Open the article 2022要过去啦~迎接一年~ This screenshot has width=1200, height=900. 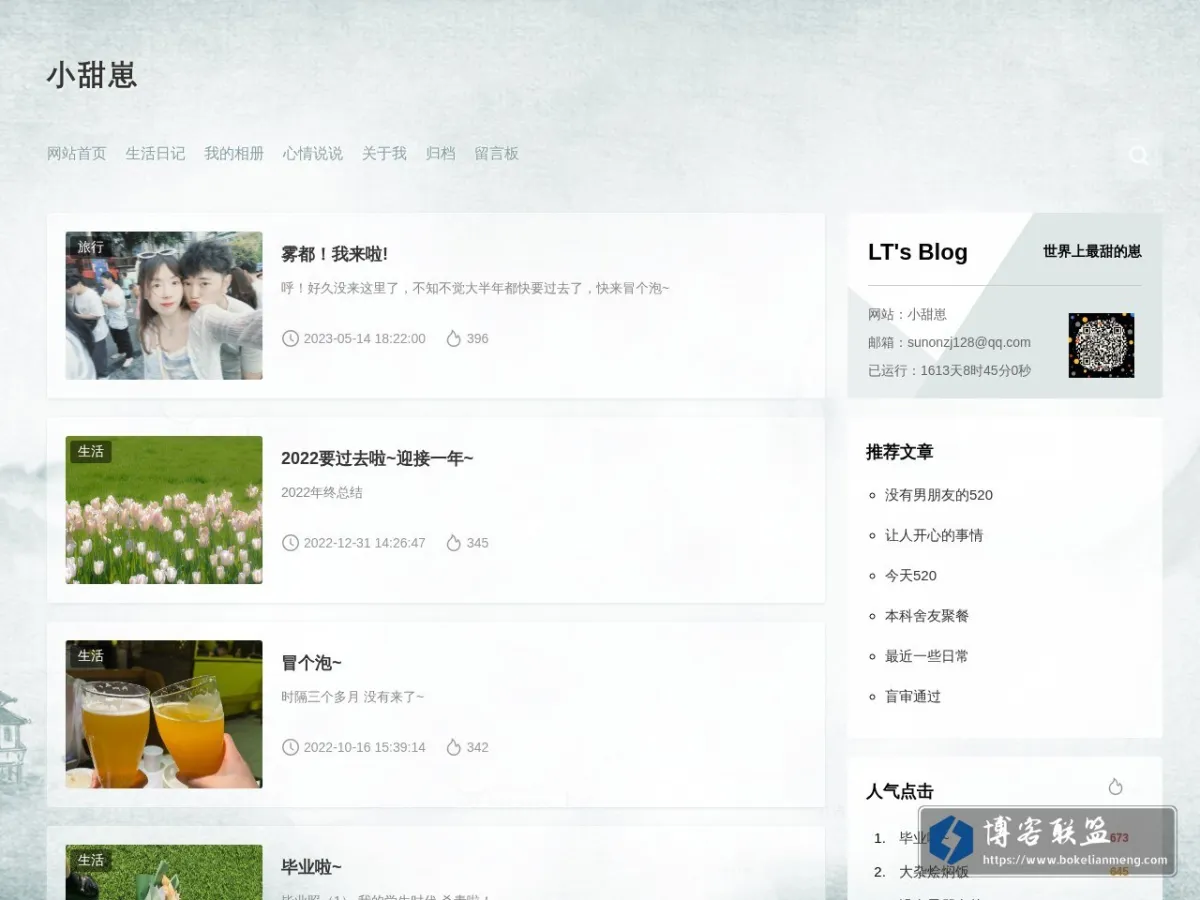(x=377, y=458)
